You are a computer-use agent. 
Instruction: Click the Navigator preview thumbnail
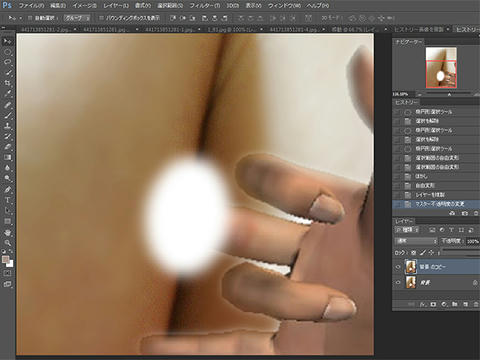coord(441,68)
